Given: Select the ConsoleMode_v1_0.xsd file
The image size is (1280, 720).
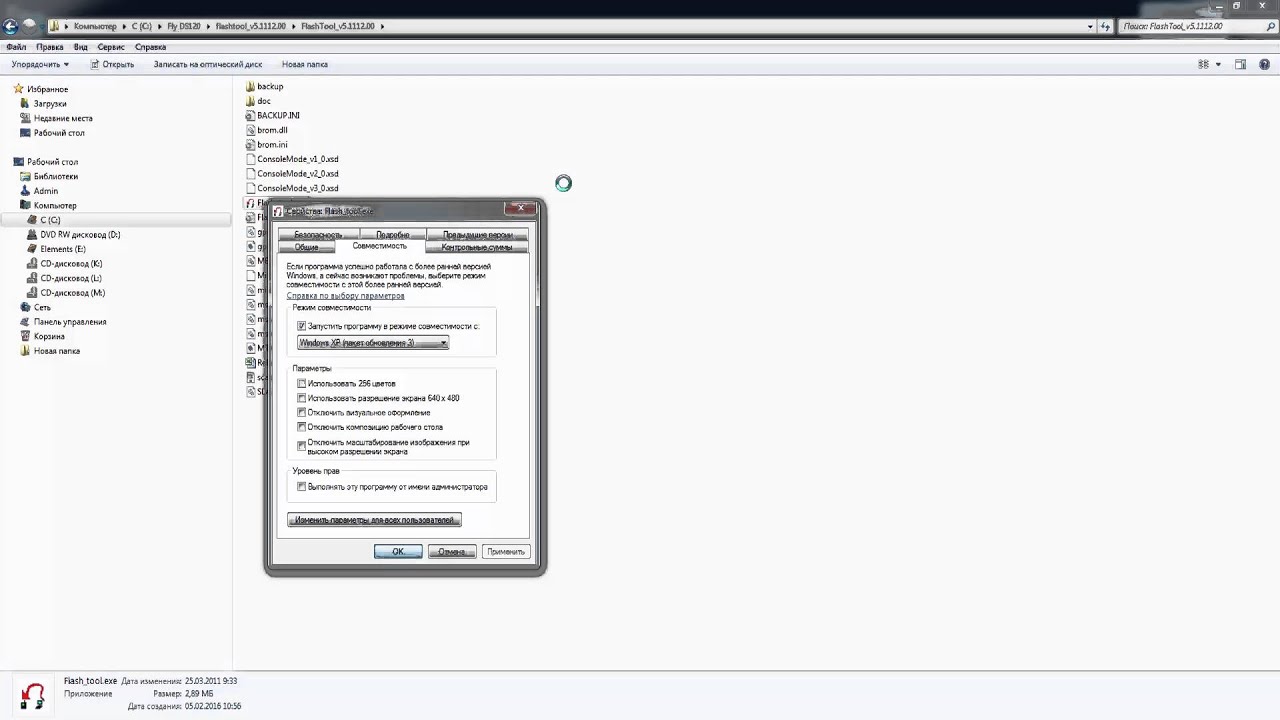Looking at the screenshot, I should click(291, 159).
